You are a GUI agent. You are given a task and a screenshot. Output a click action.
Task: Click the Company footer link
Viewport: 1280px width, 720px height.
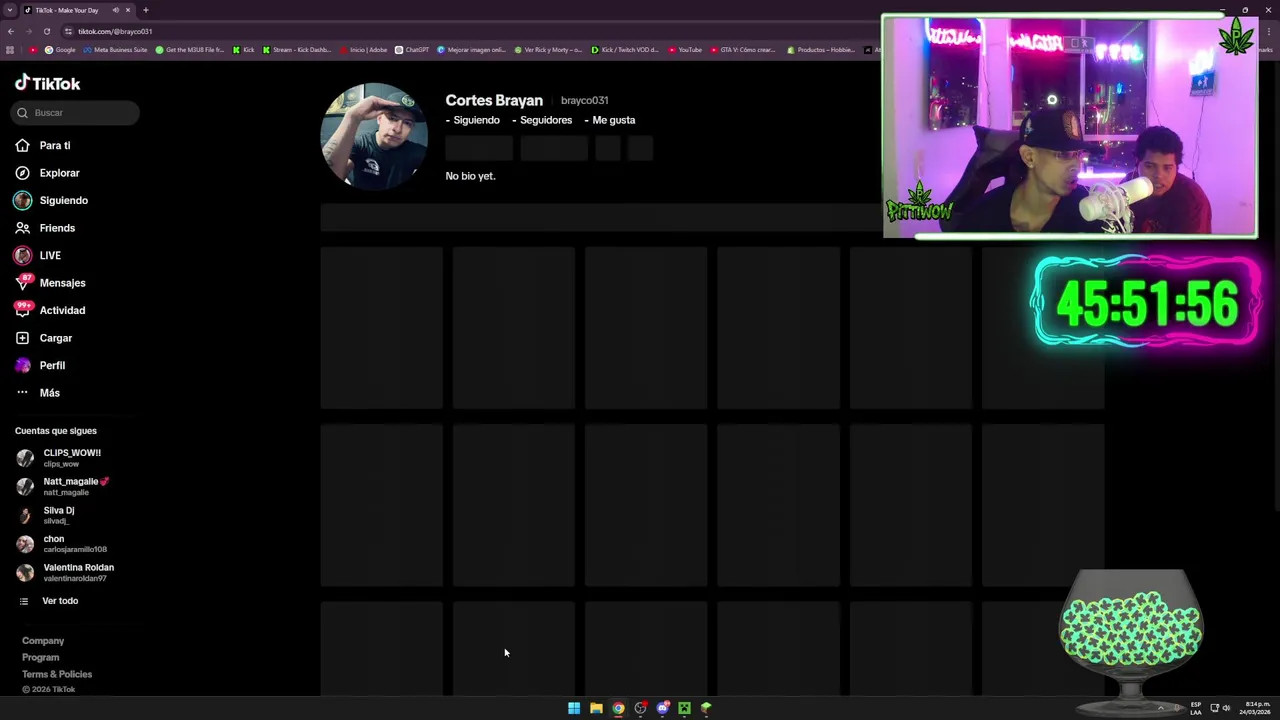tap(43, 641)
